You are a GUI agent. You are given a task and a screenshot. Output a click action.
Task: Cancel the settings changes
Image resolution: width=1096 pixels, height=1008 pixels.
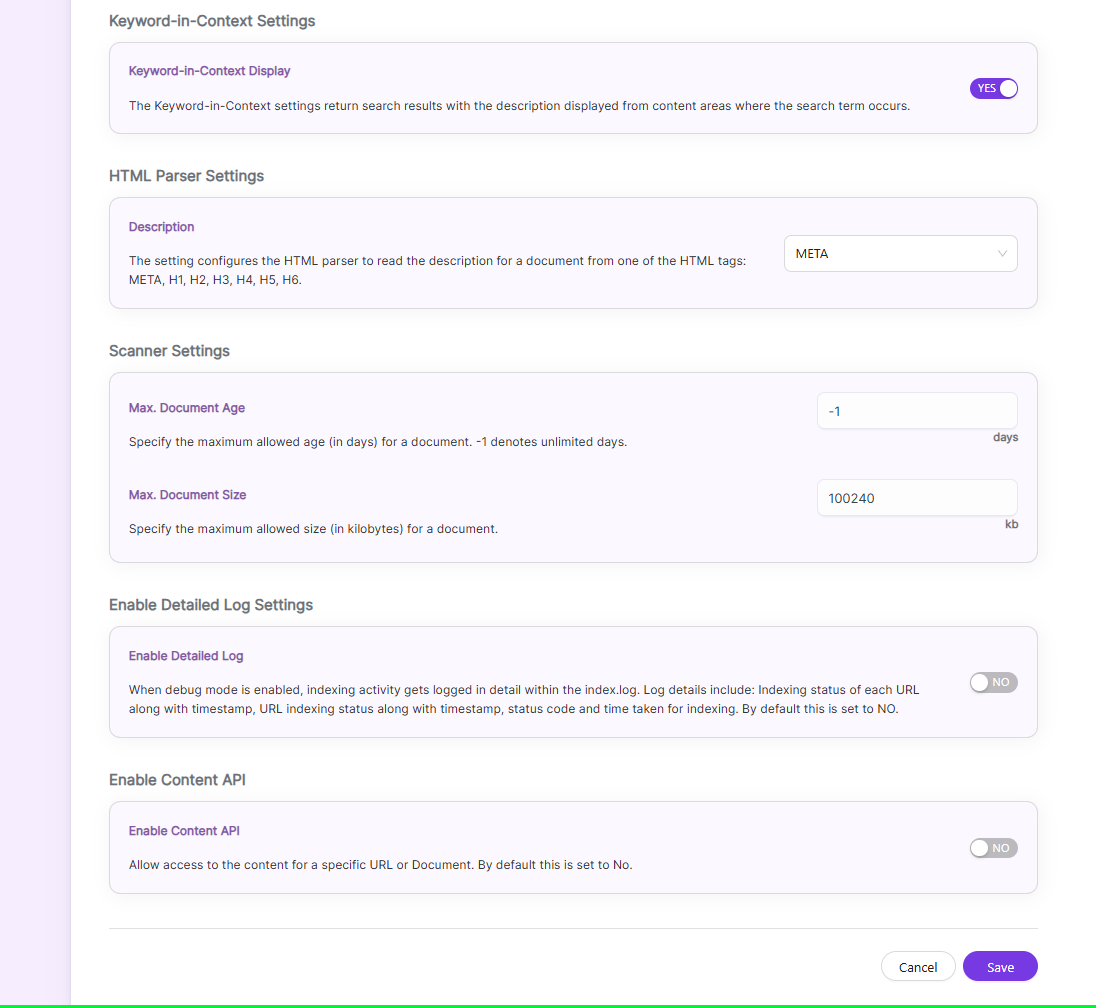[x=917, y=967]
